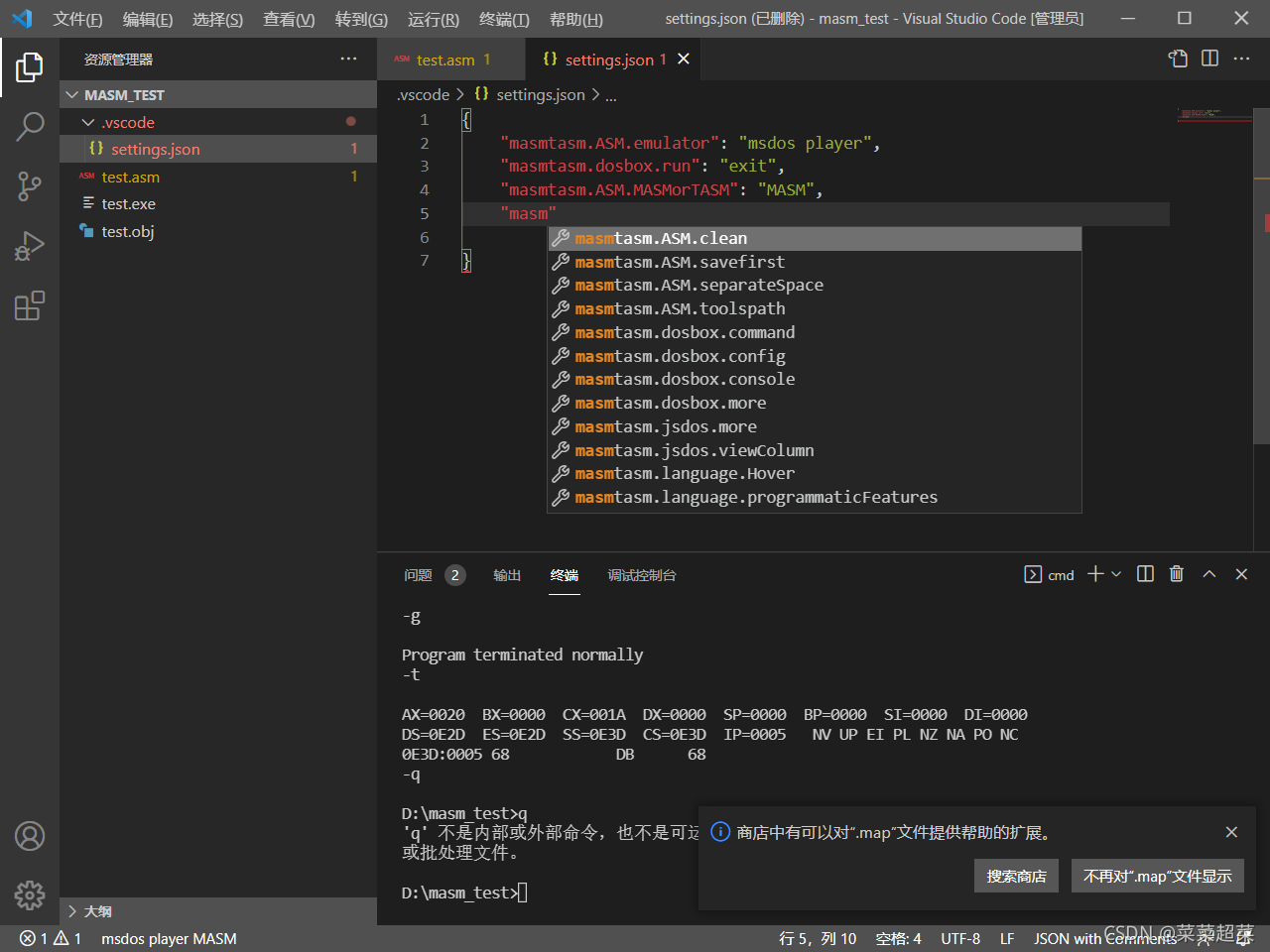Screen dimensions: 1270x952
Task: Select masmtasm.ASM.separateSpace suggestion
Action: tap(815, 285)
